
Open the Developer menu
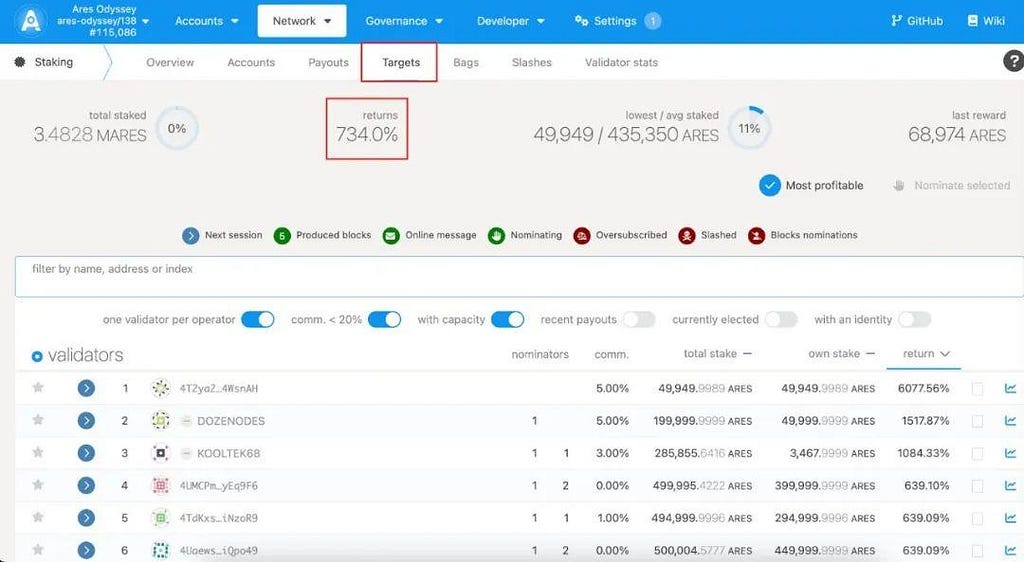(511, 21)
